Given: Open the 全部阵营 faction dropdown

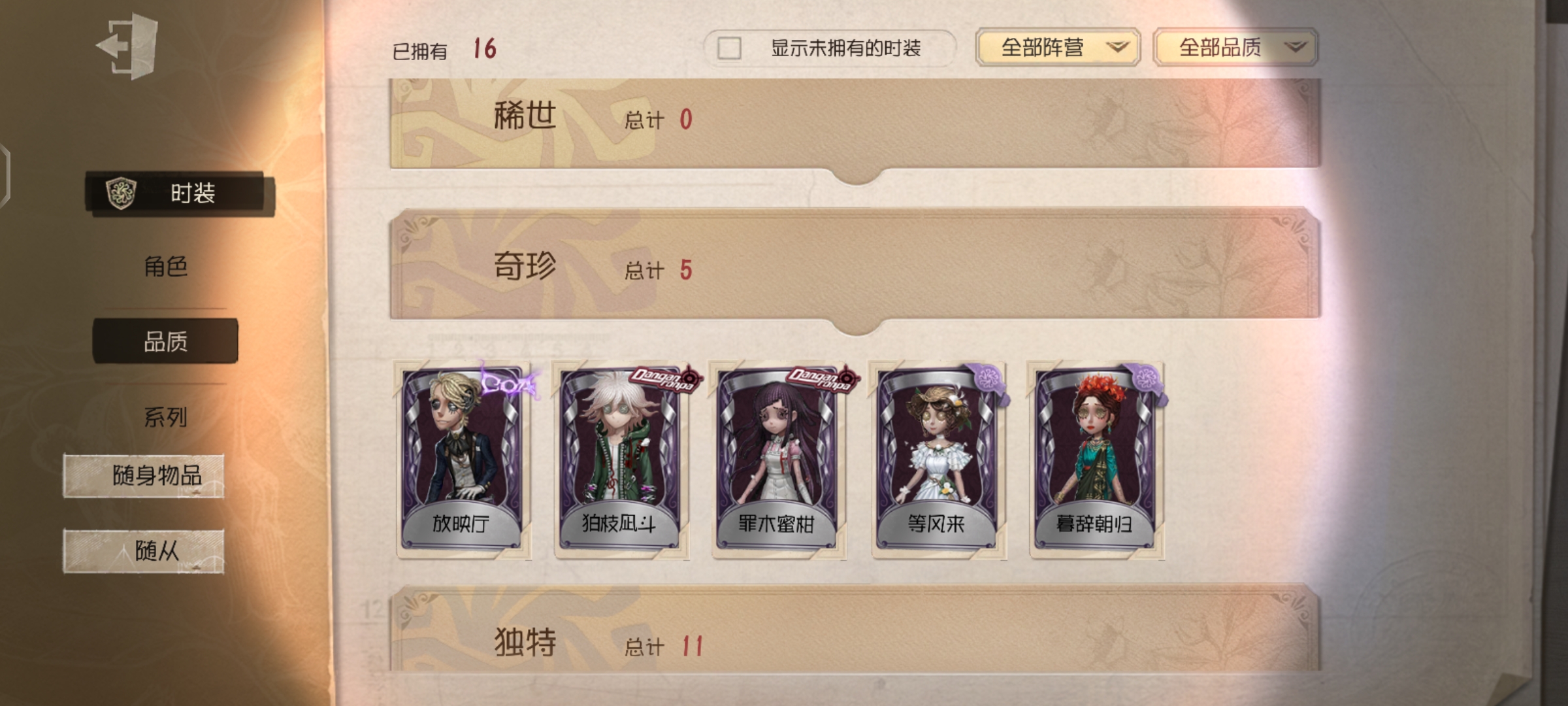Looking at the screenshot, I should [x=1058, y=47].
